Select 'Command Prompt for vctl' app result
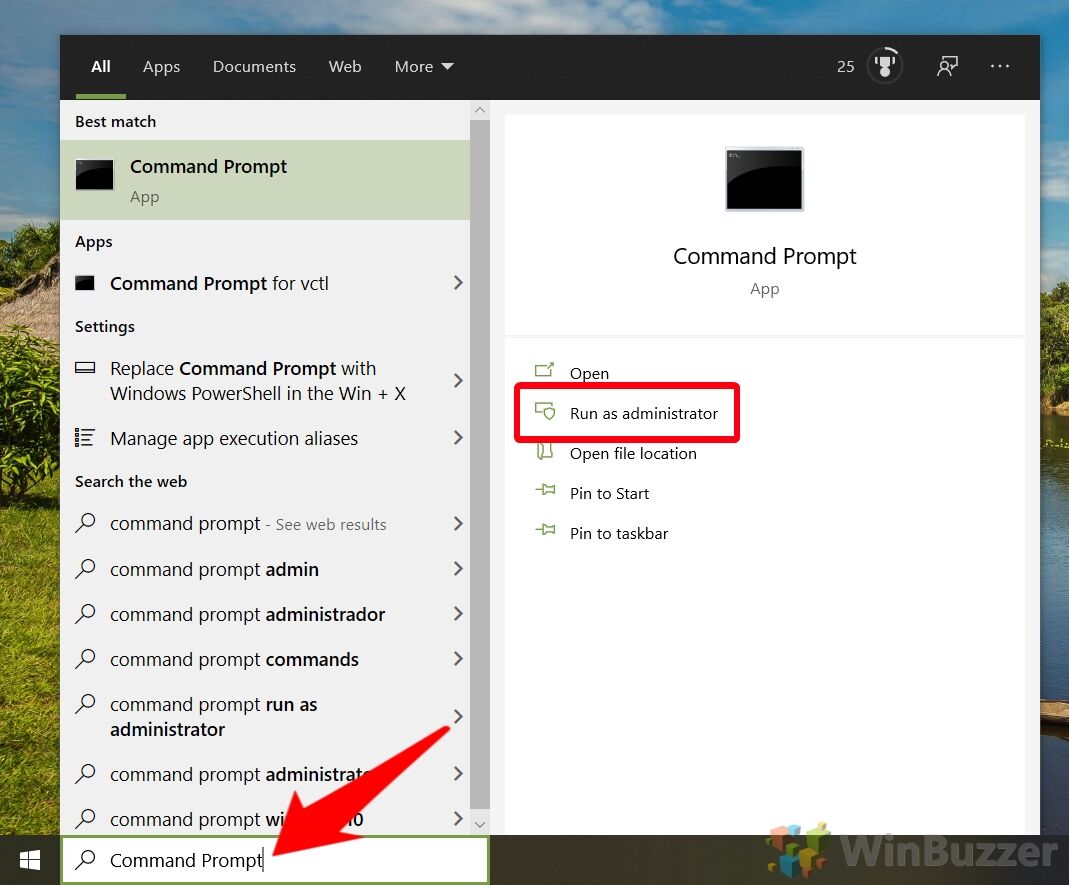The image size is (1069, 885). pos(265,283)
